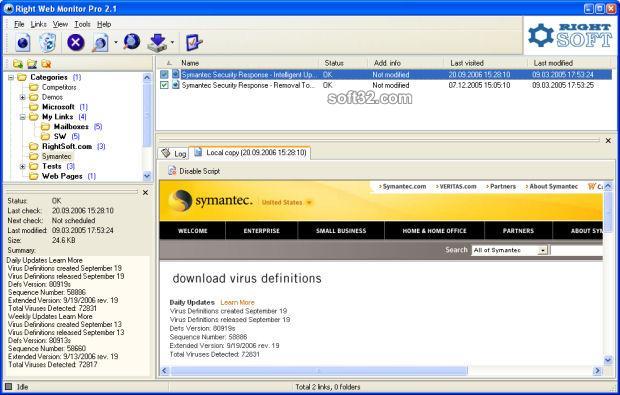
Task: Close the preview pane with its X
Action: (x=608, y=140)
